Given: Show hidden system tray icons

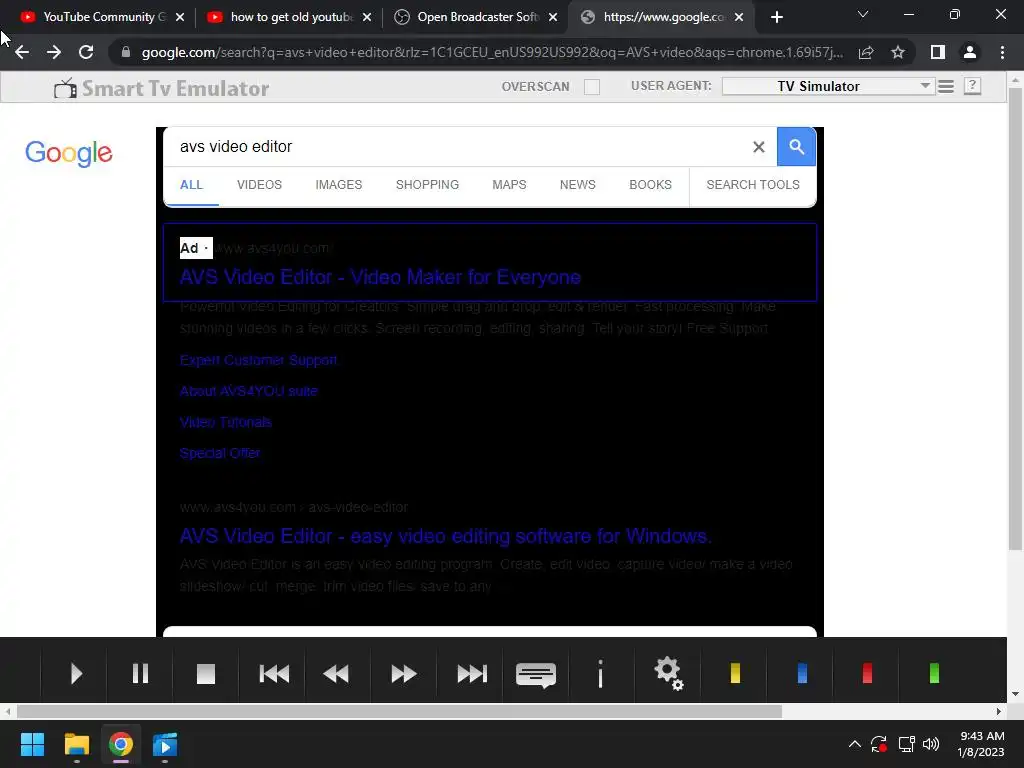Looking at the screenshot, I should pyautogui.click(x=854, y=744).
